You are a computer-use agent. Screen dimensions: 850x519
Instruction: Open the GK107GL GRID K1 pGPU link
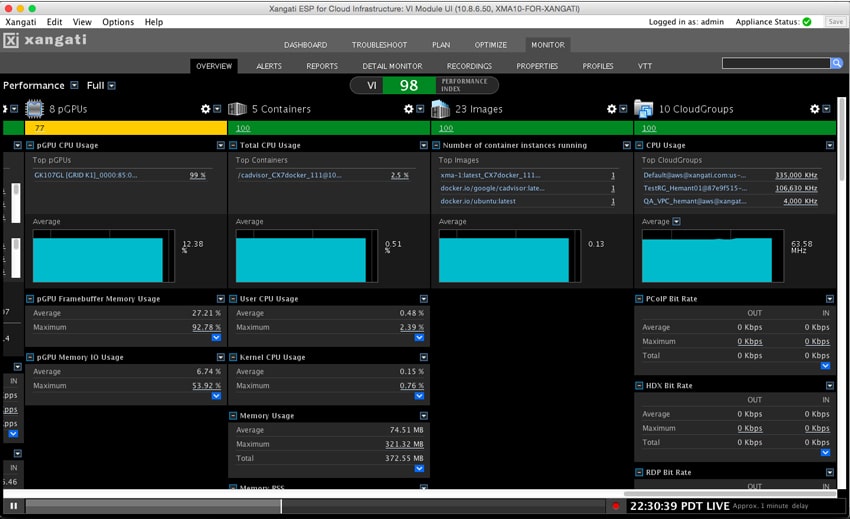pyautogui.click(x=86, y=175)
